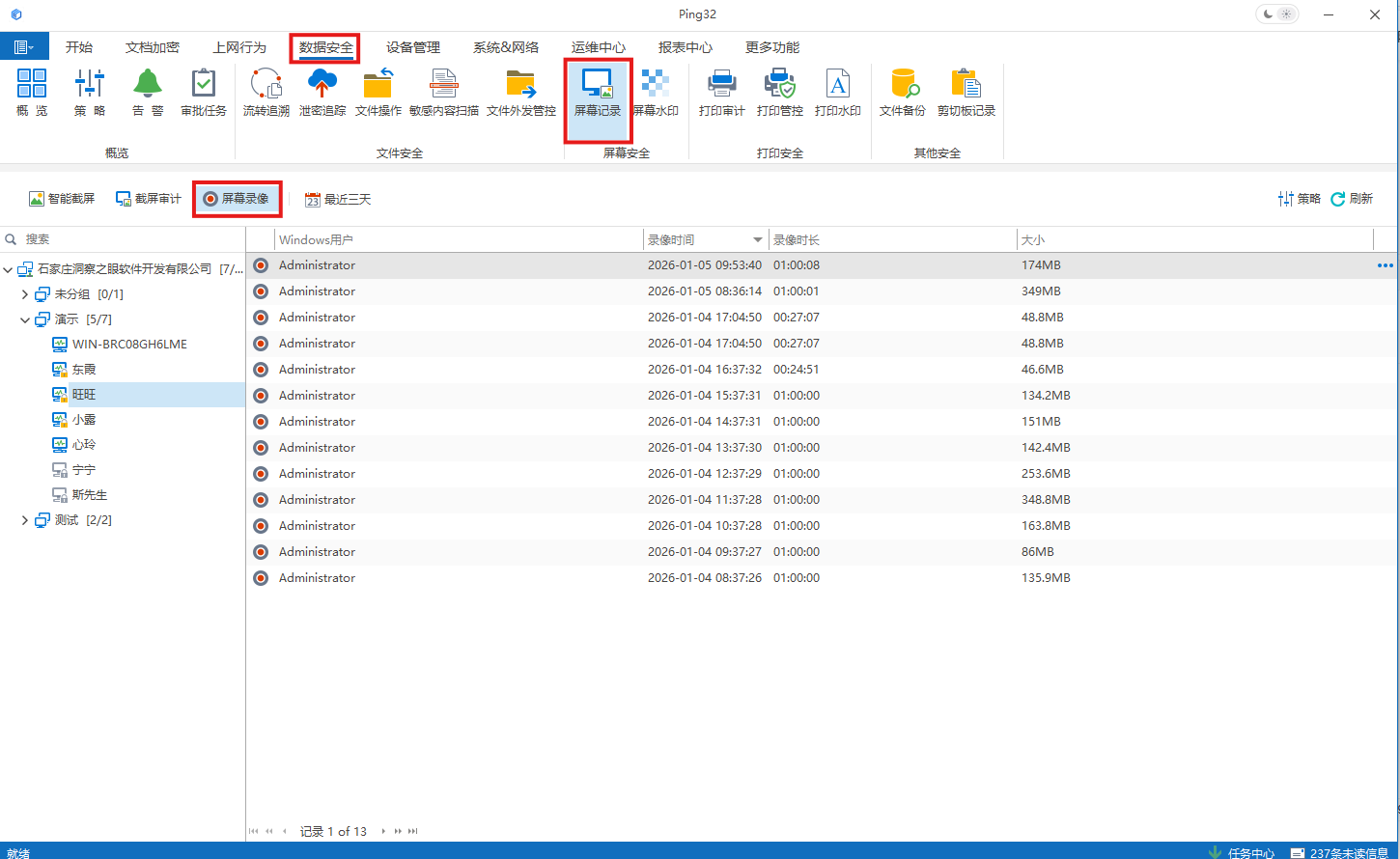Open 打印审计 print audit
Image resolution: width=1400 pixels, height=859 pixels.
click(721, 94)
